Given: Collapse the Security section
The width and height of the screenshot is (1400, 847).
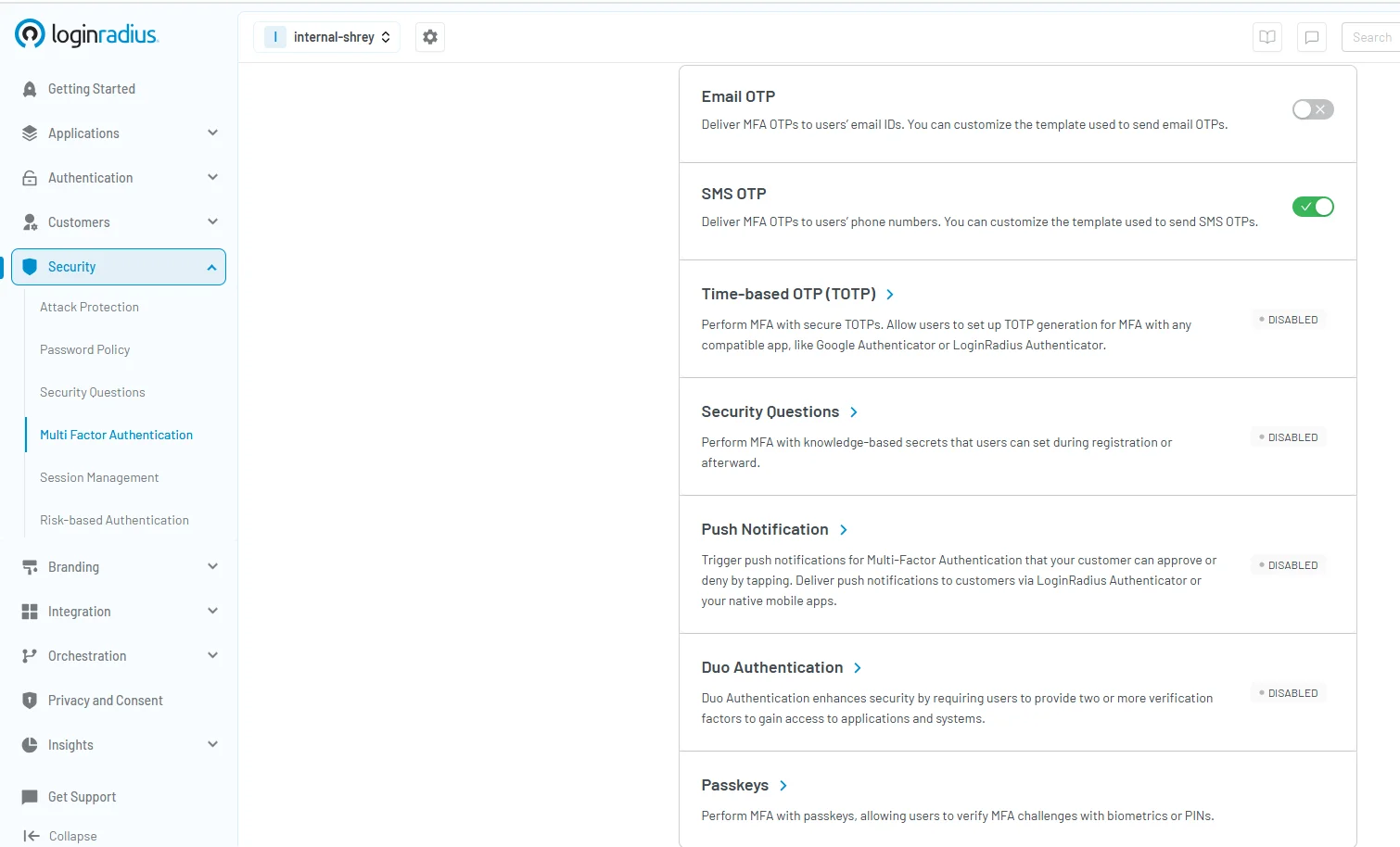Looking at the screenshot, I should click(211, 267).
